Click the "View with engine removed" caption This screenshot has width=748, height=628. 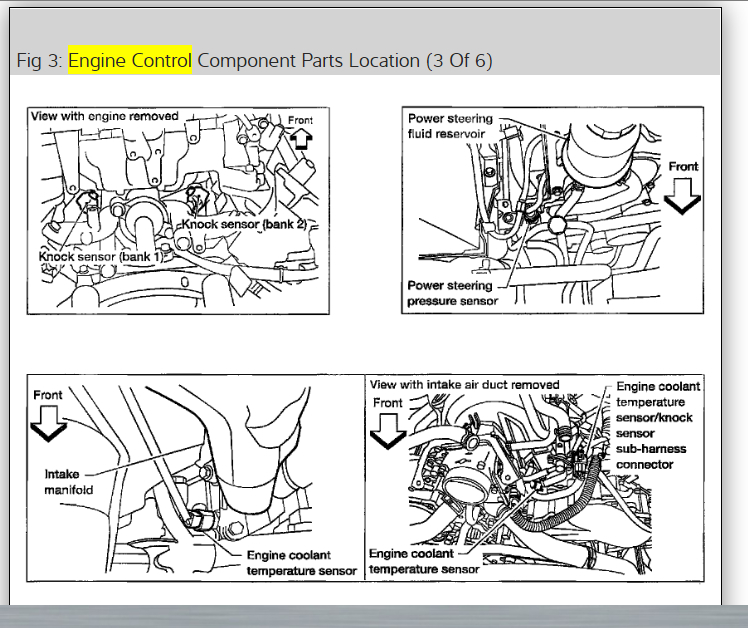pyautogui.click(x=104, y=116)
